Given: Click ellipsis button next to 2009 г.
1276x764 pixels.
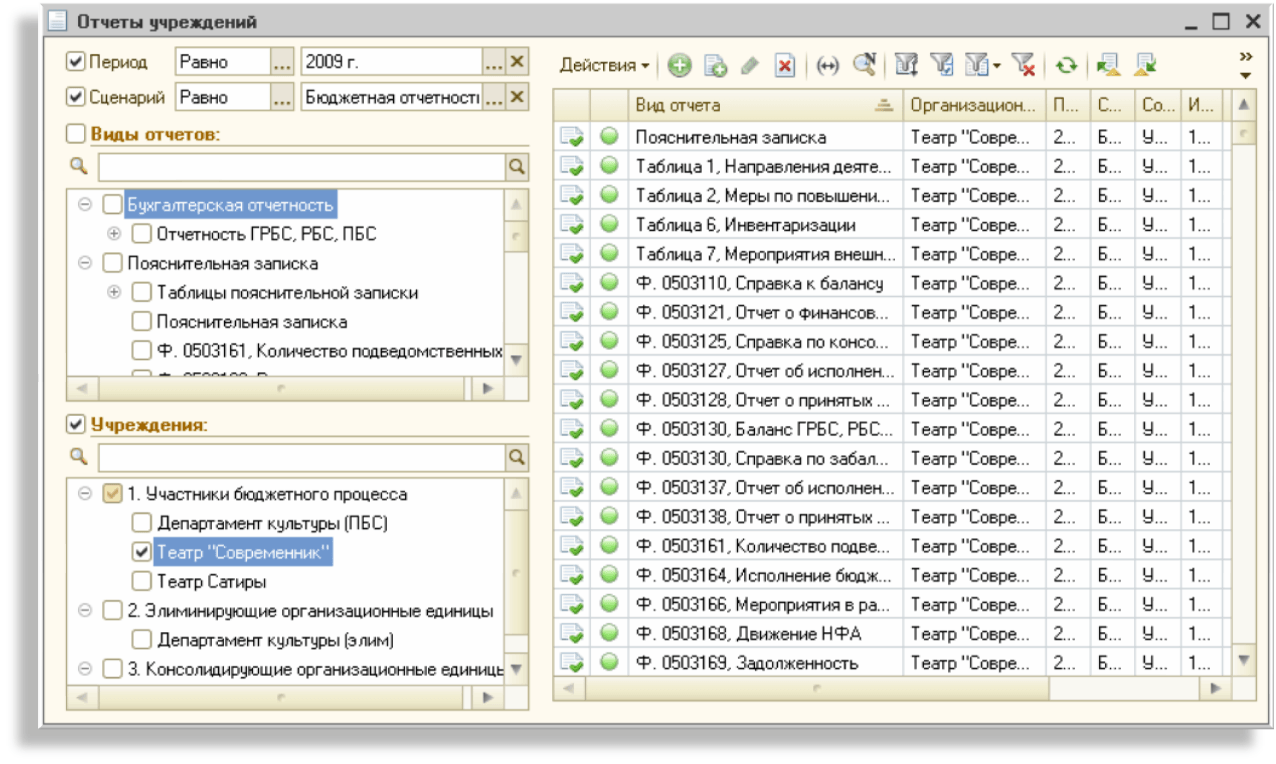Looking at the screenshot, I should [493, 62].
